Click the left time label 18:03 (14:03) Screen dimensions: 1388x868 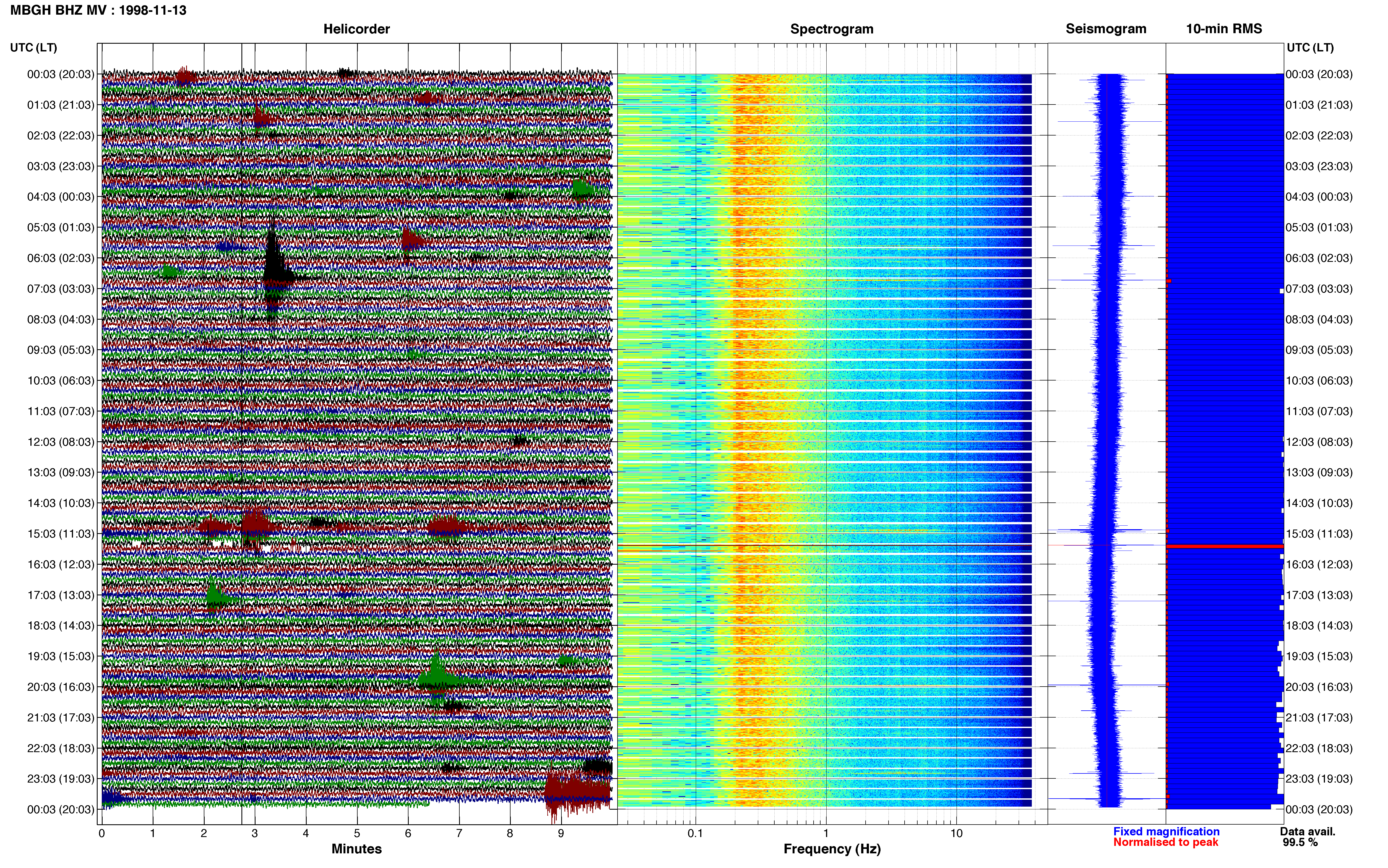[x=61, y=626]
